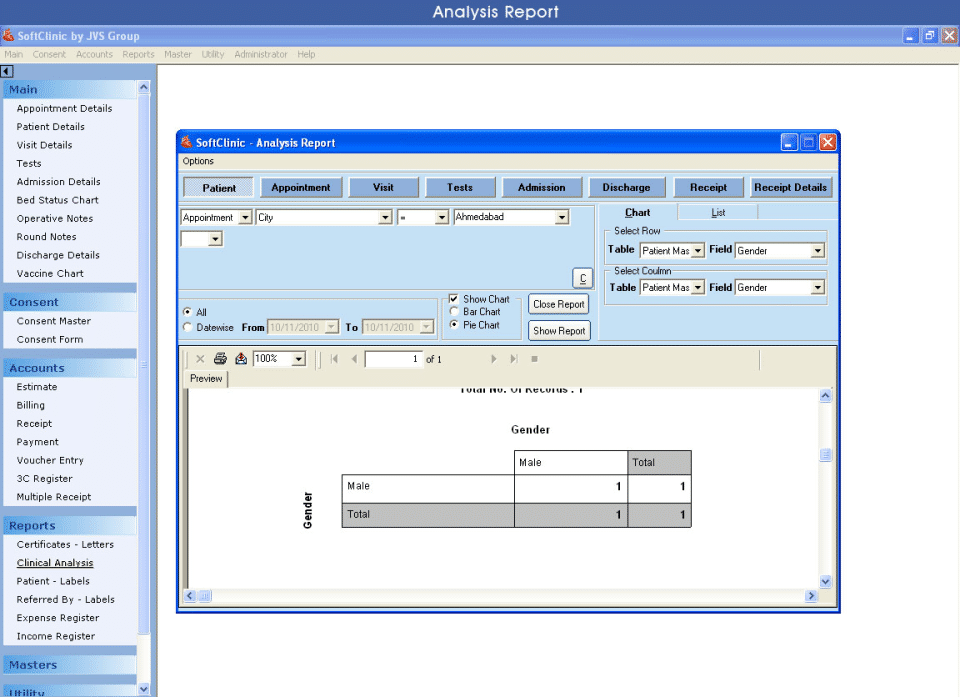Screen dimensions: 960x697
Task: Open the Ahmedabad city value dropdown
Action: click(x=560, y=216)
